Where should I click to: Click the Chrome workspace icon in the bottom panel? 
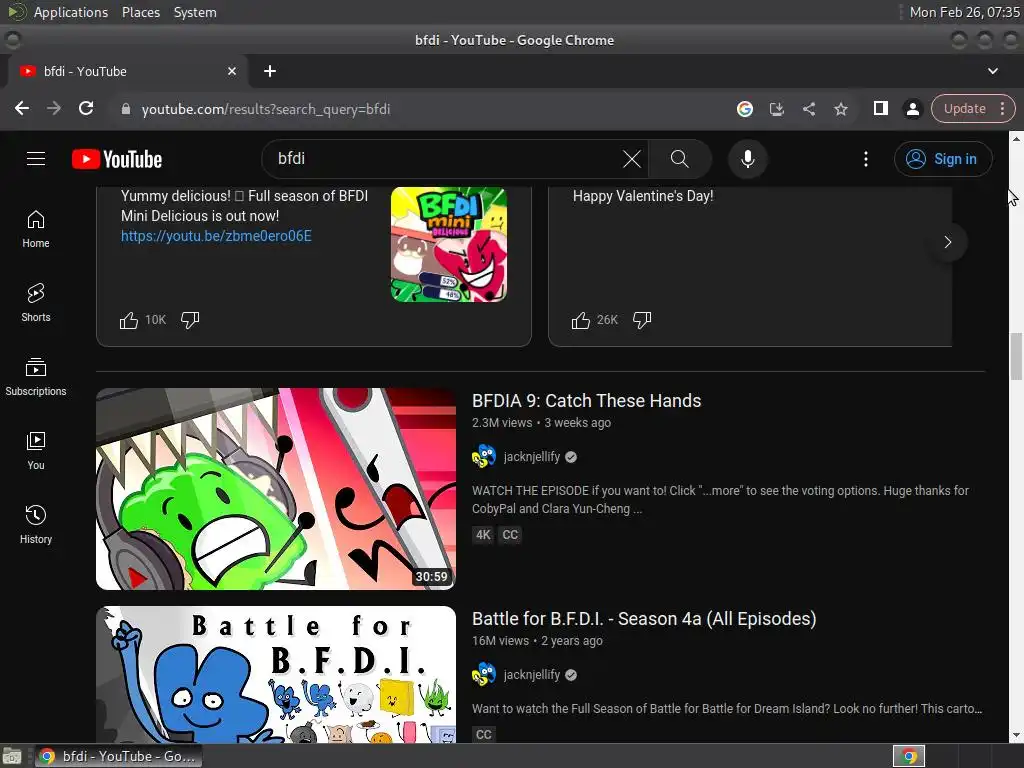click(909, 756)
